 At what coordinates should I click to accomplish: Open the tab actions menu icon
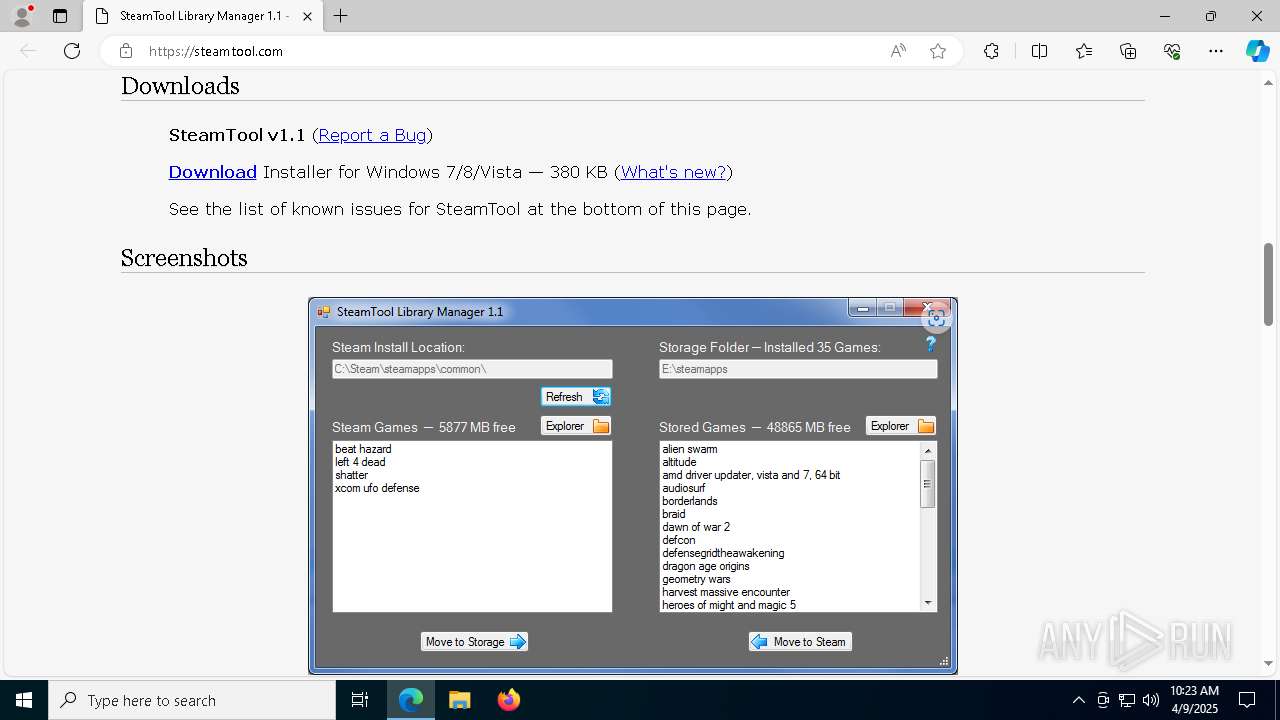coord(60,16)
